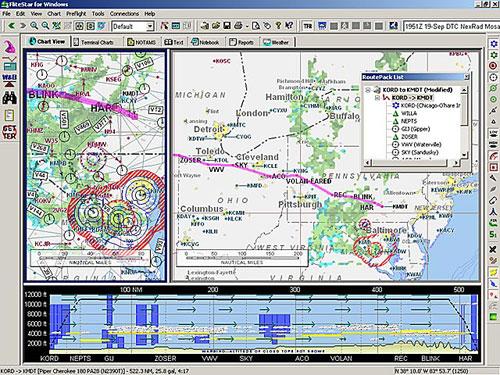This screenshot has width=500, height=375.
Task: Click the RoutePack List horizontal scrollbar
Action: click(412, 163)
